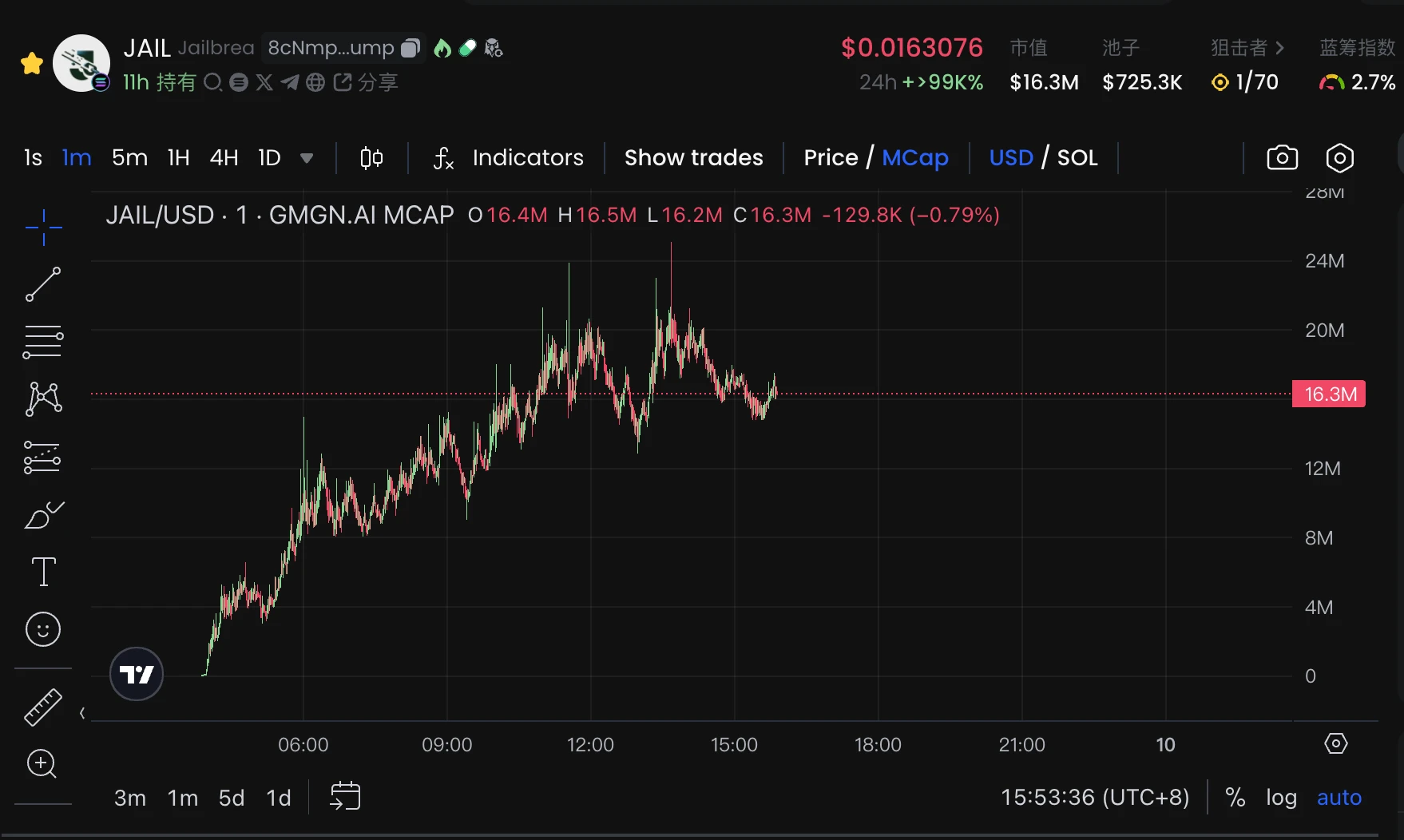Collapse the left drawing toolbar arrow
This screenshot has height=840, width=1404.
coord(82,713)
